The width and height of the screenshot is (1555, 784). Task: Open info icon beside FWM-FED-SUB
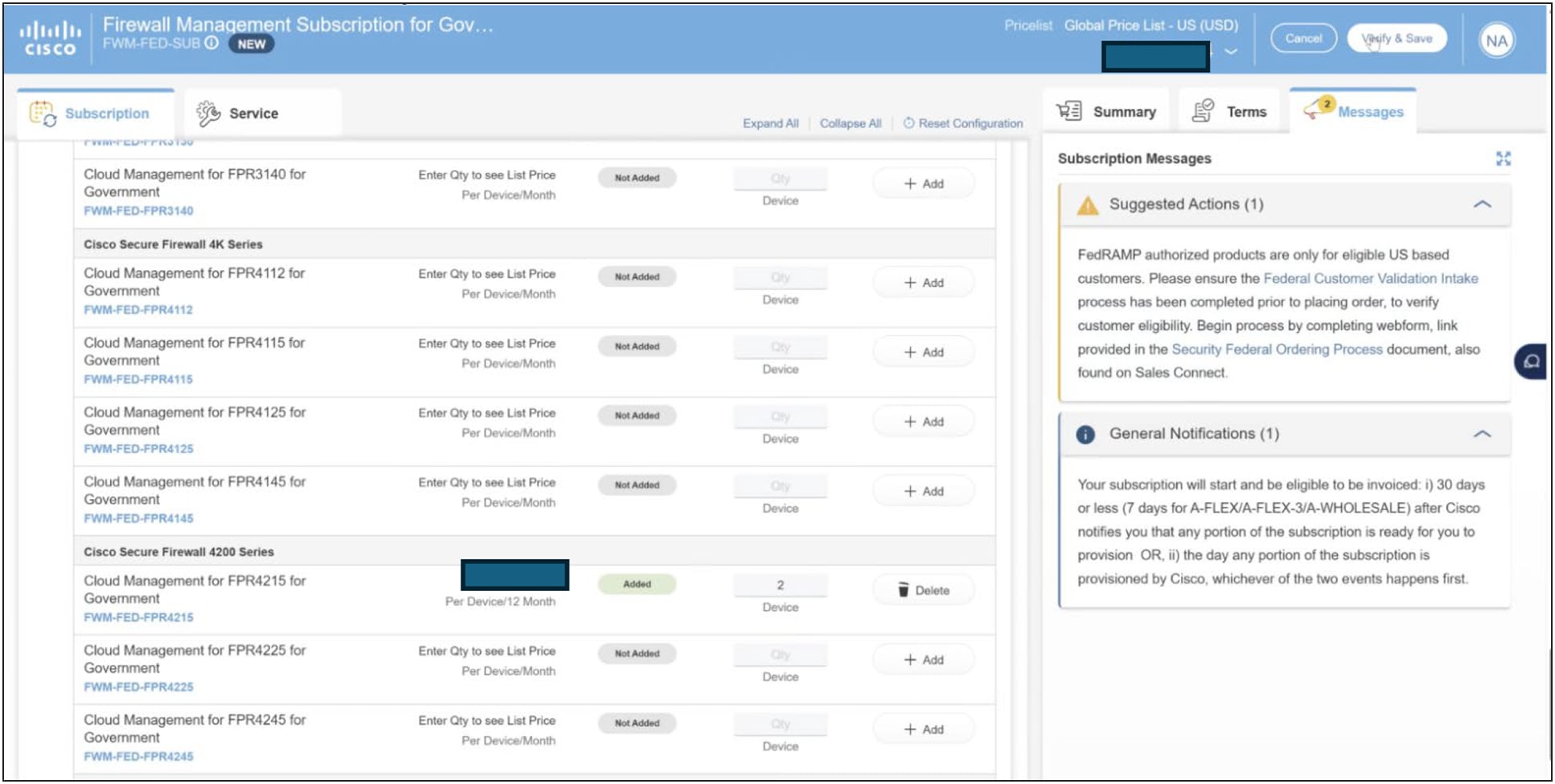[x=211, y=43]
